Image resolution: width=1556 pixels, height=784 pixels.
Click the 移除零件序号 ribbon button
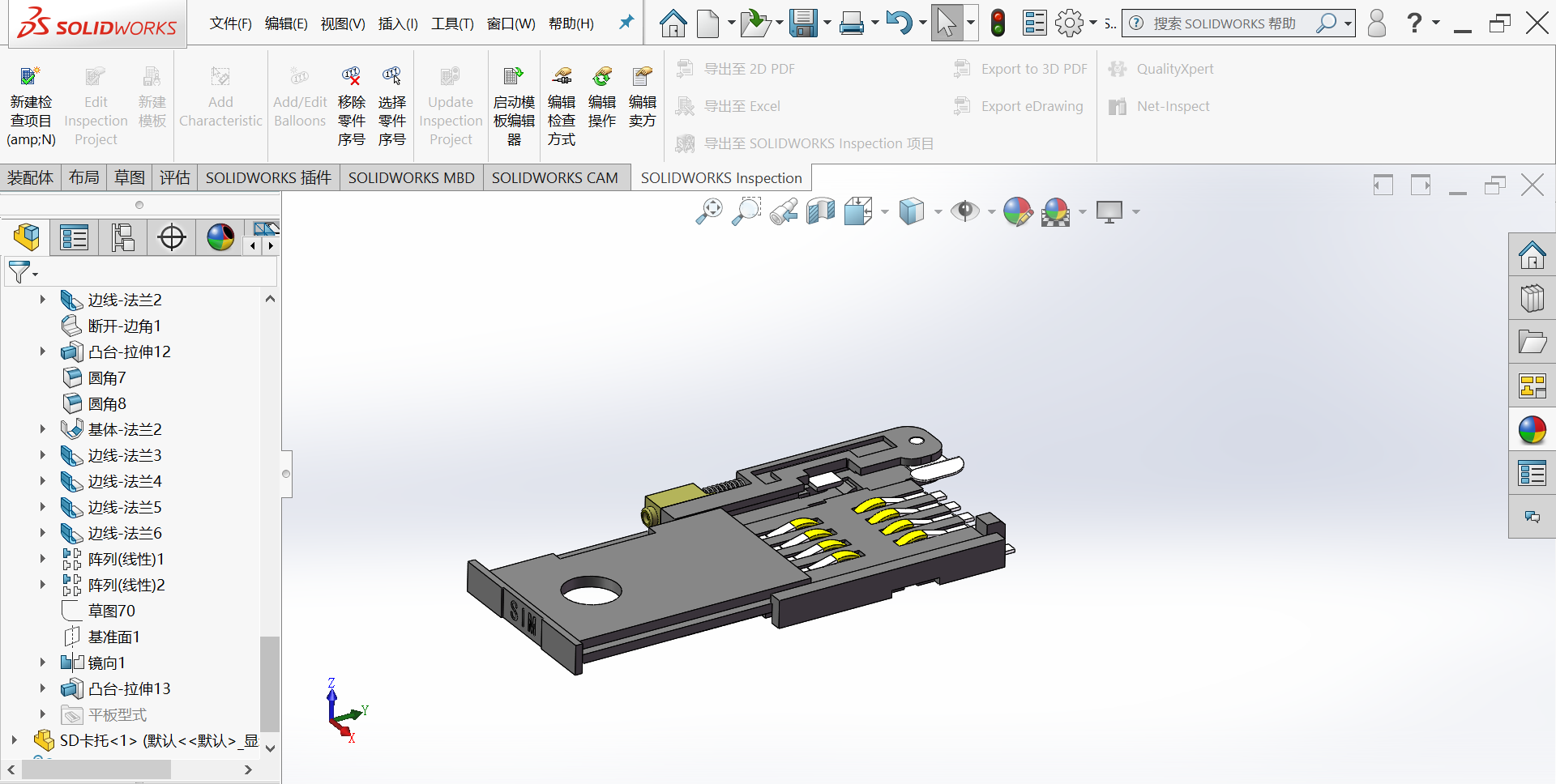pyautogui.click(x=352, y=107)
